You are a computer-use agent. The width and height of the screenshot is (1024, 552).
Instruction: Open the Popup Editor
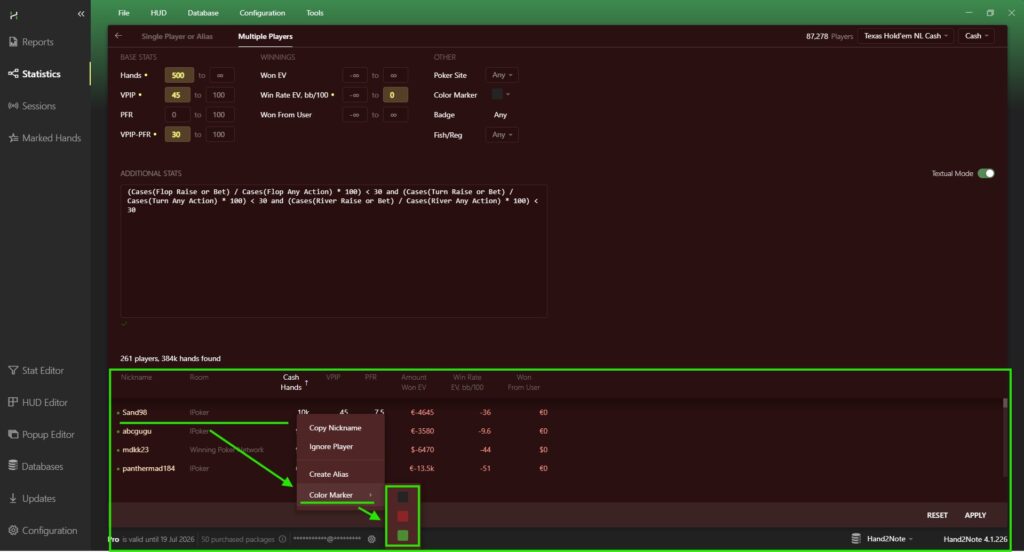(x=47, y=435)
